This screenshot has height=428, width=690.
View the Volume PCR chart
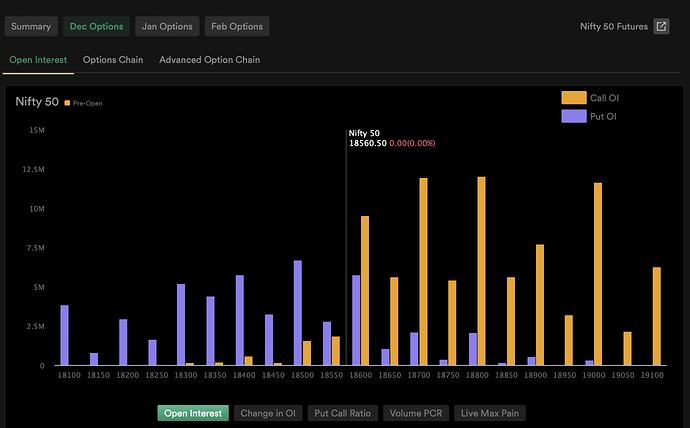click(x=416, y=413)
